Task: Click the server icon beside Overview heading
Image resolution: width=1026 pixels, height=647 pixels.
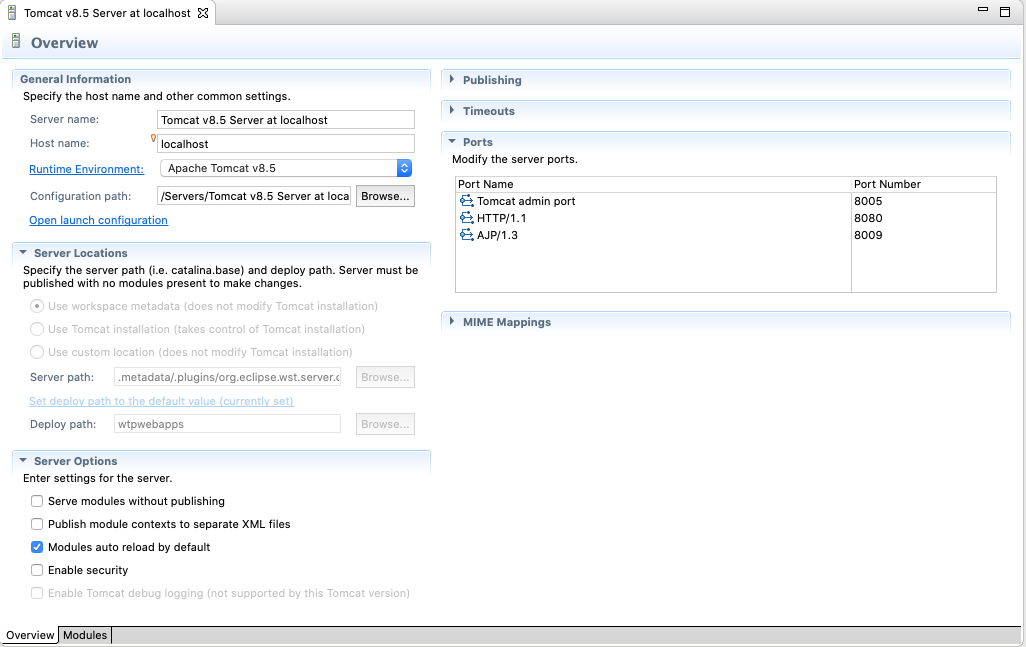Action: coord(16,42)
